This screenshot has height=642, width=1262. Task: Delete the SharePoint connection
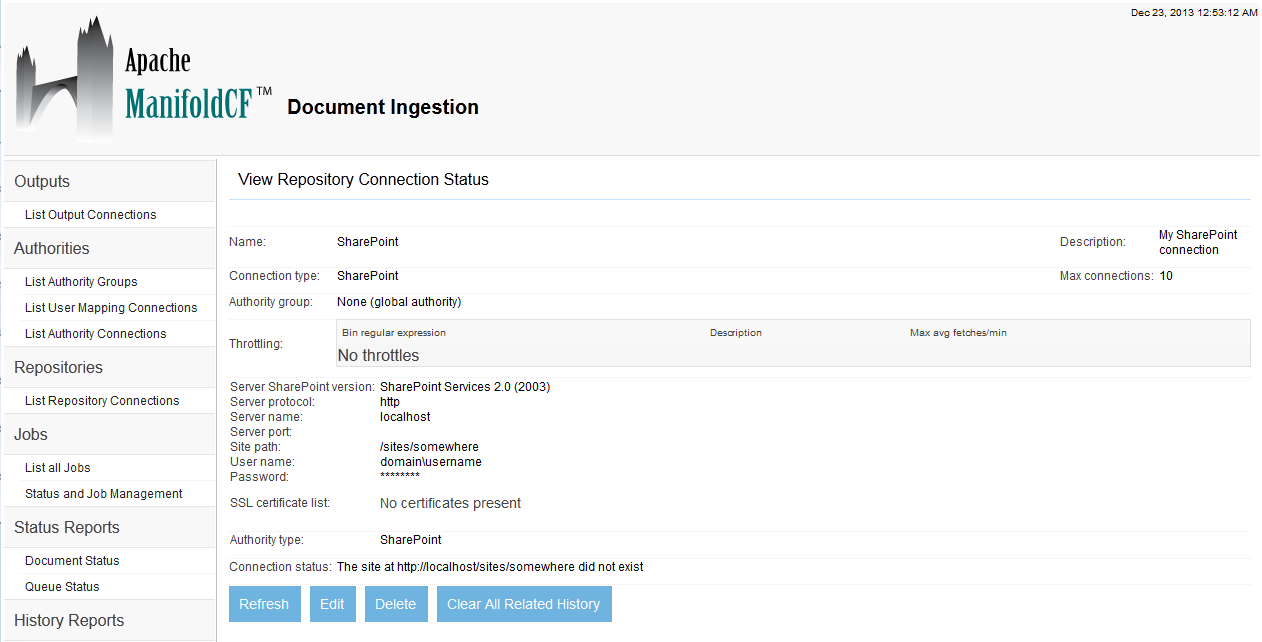click(395, 603)
